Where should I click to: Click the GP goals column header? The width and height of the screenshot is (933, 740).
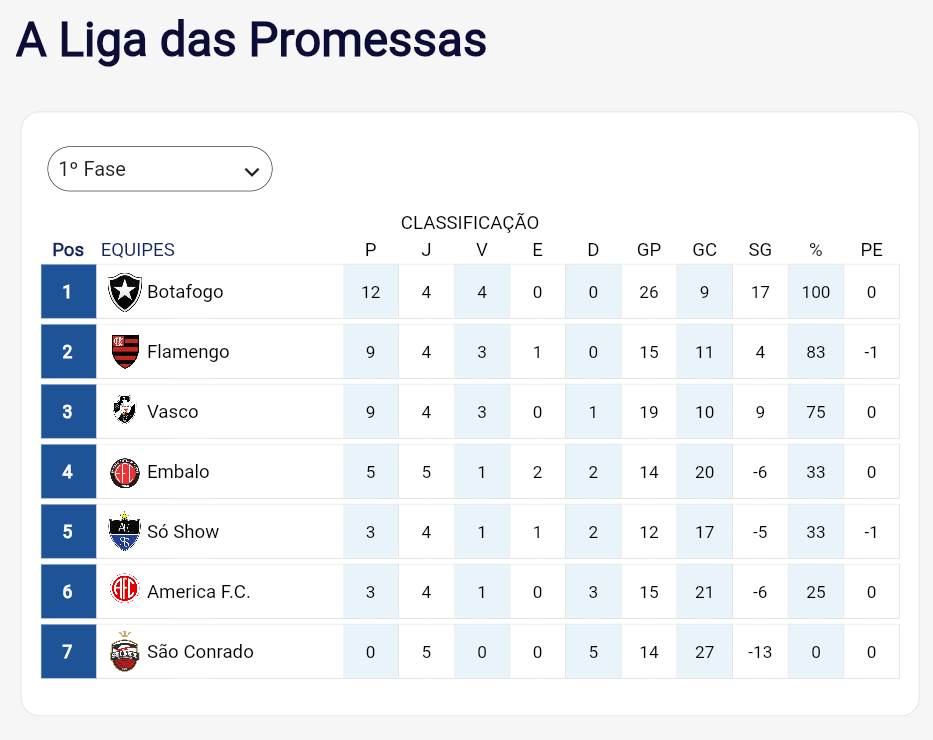point(649,250)
